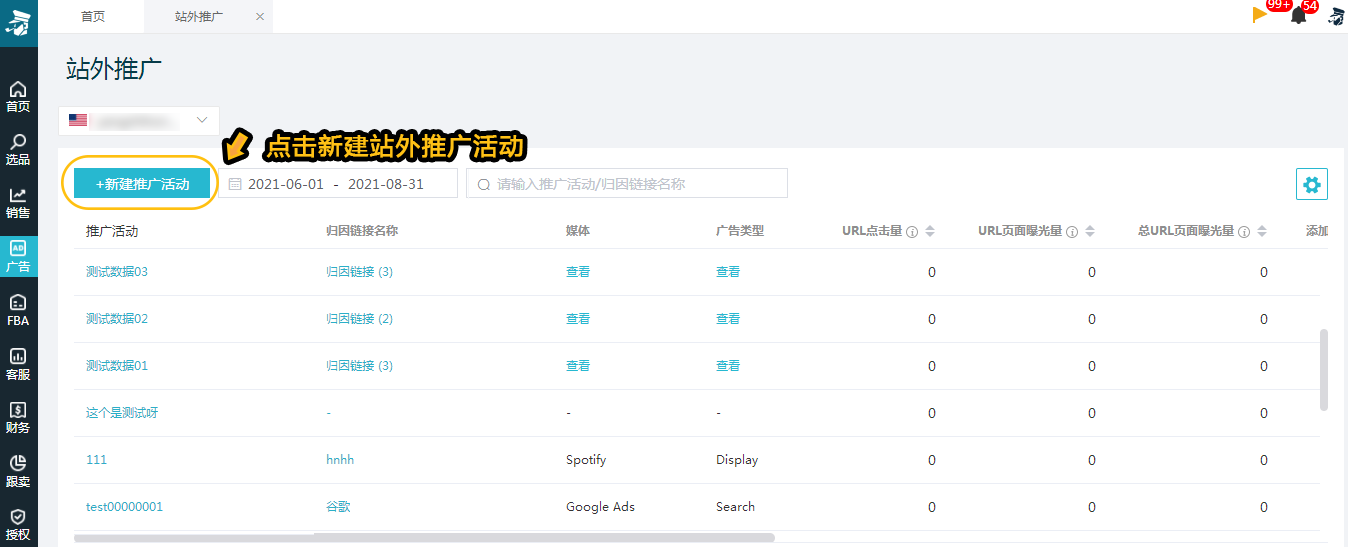Open FBA section in sidebar

click(x=18, y=310)
